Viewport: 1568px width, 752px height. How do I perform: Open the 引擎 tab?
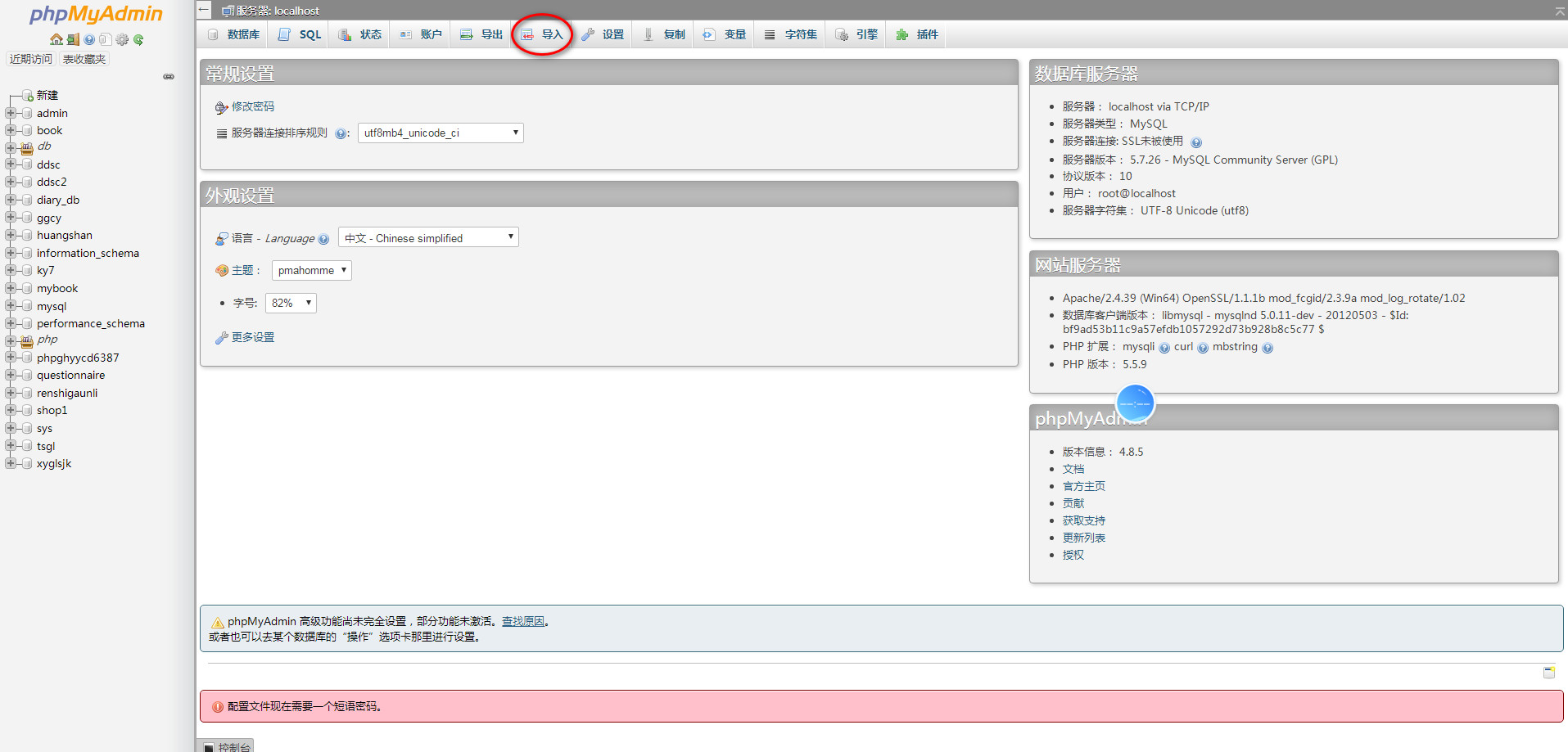point(856,34)
